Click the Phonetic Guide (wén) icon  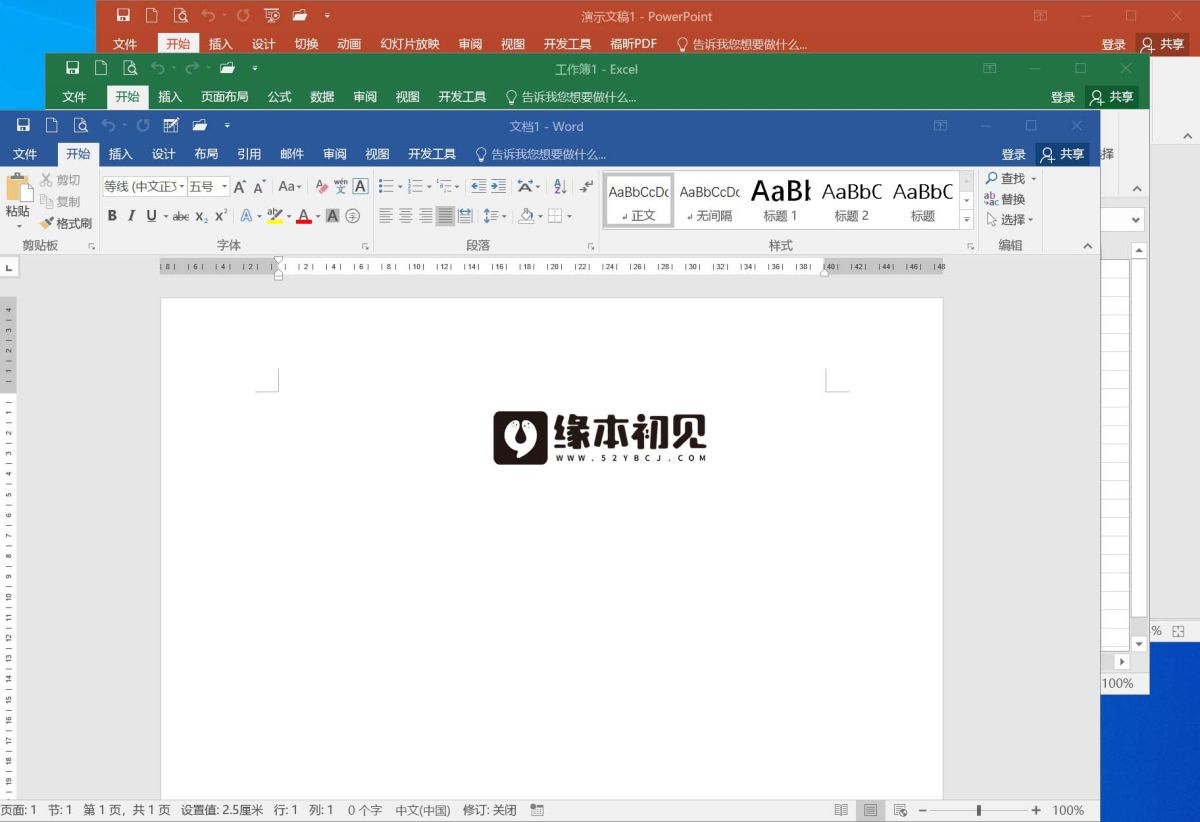(x=341, y=186)
